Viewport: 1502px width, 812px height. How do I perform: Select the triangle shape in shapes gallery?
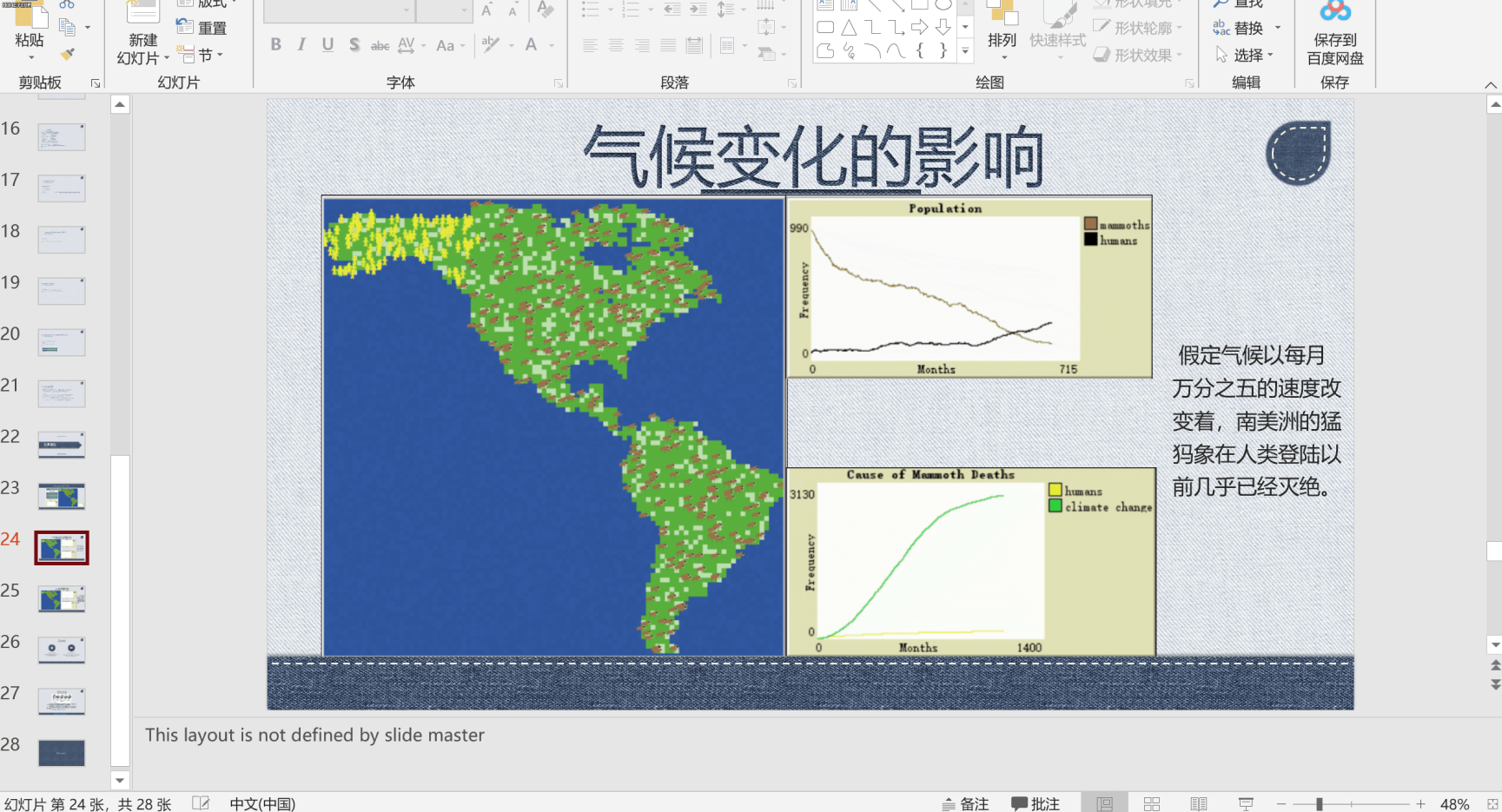point(849,28)
